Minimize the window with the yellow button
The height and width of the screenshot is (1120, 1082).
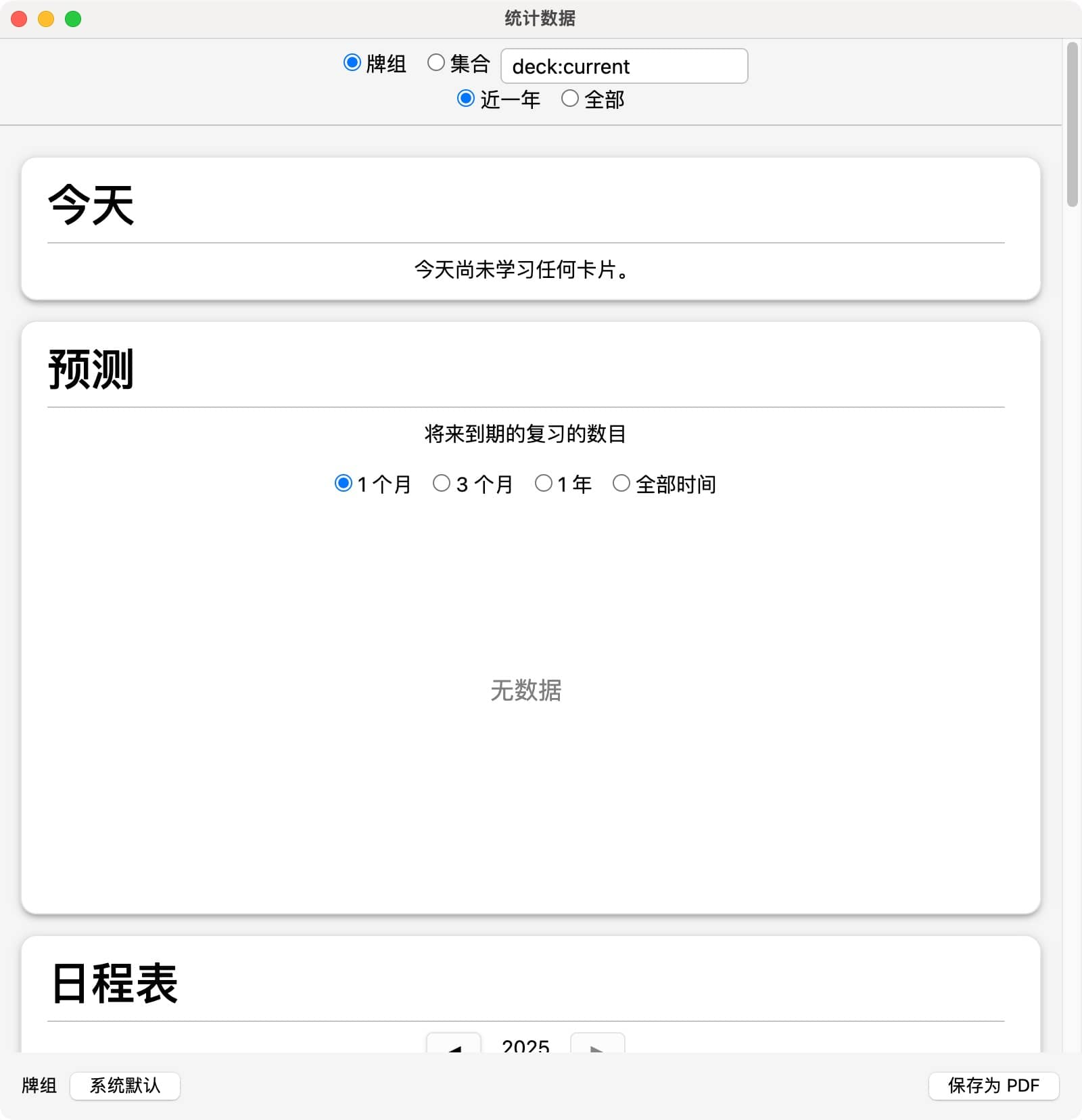[x=46, y=19]
